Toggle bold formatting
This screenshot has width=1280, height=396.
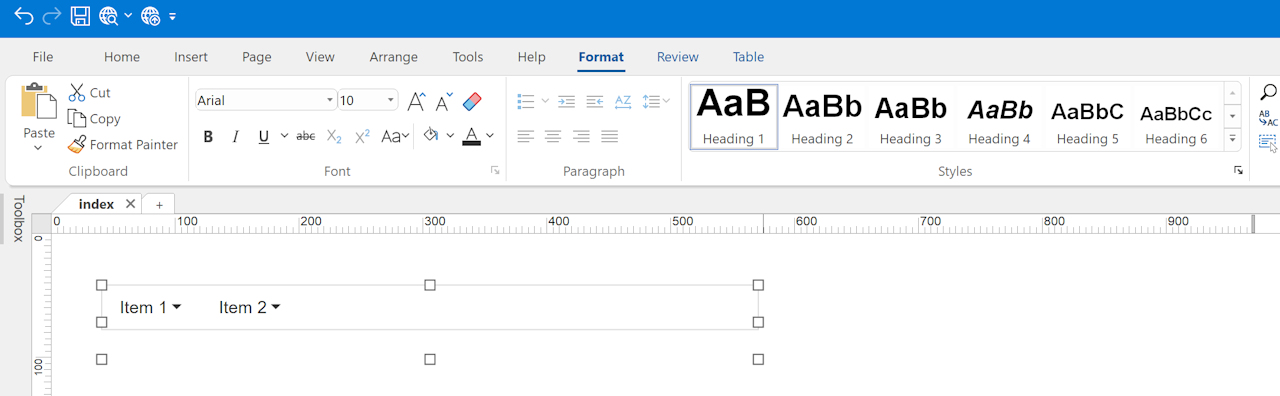(208, 137)
